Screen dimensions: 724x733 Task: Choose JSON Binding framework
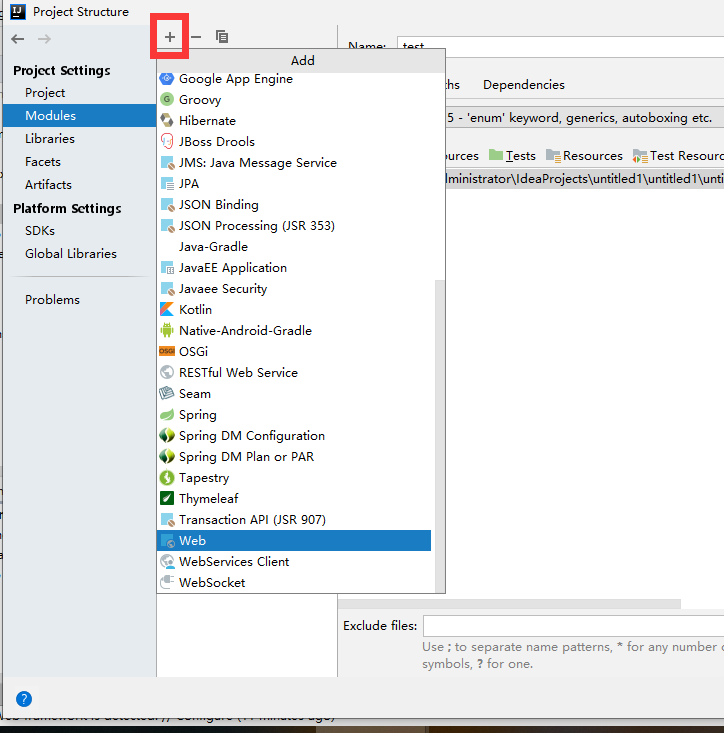tap(294, 205)
